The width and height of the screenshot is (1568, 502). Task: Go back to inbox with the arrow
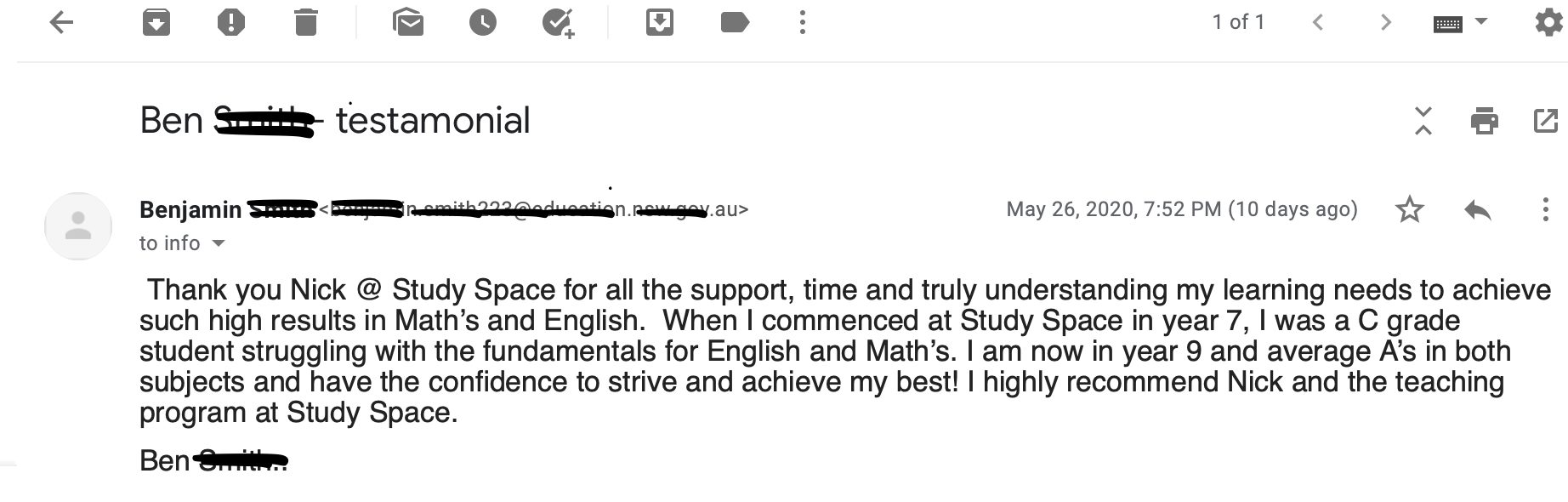coord(61,22)
